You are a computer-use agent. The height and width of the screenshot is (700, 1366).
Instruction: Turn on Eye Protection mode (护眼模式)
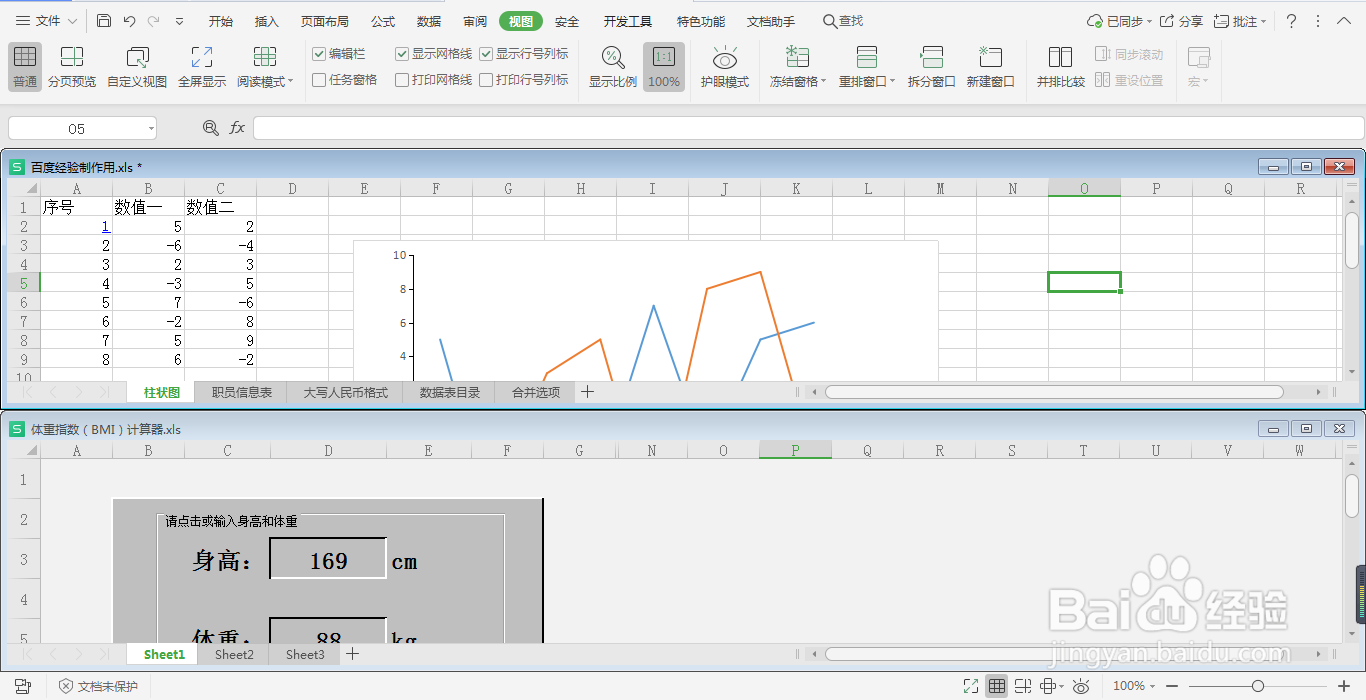[x=725, y=66]
